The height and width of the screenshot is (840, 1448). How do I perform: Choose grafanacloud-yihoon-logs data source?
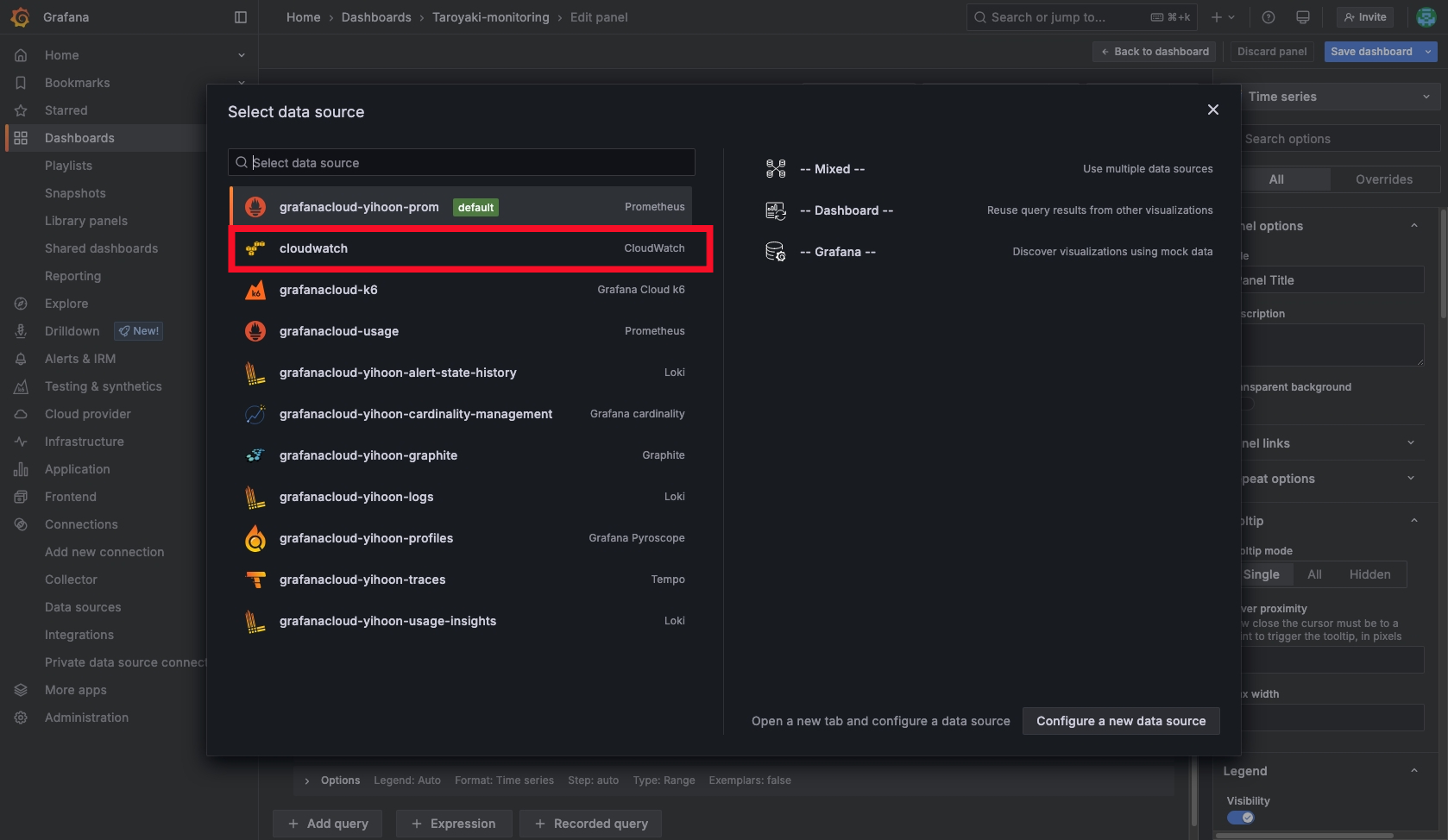462,497
